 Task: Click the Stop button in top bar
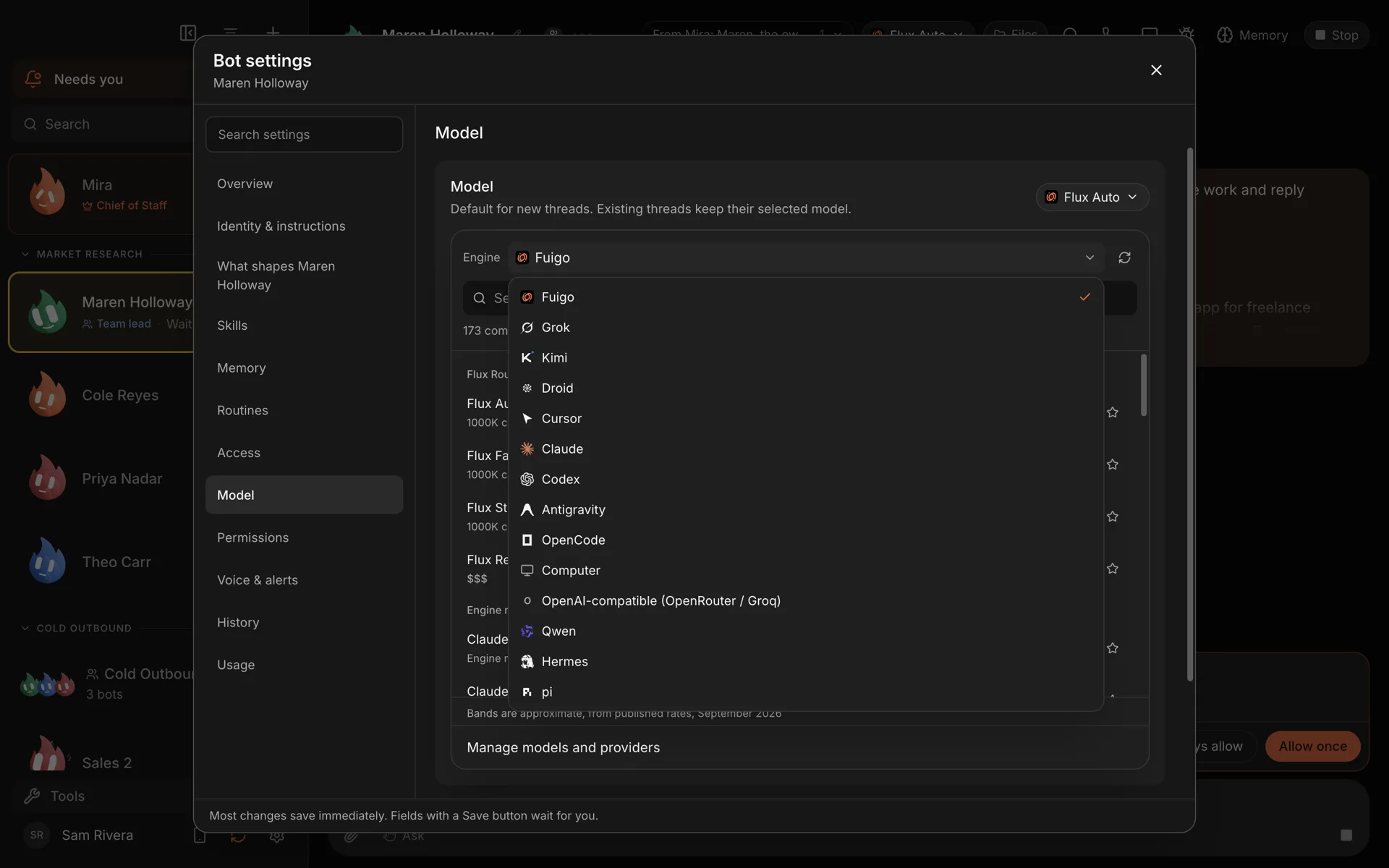click(1336, 35)
